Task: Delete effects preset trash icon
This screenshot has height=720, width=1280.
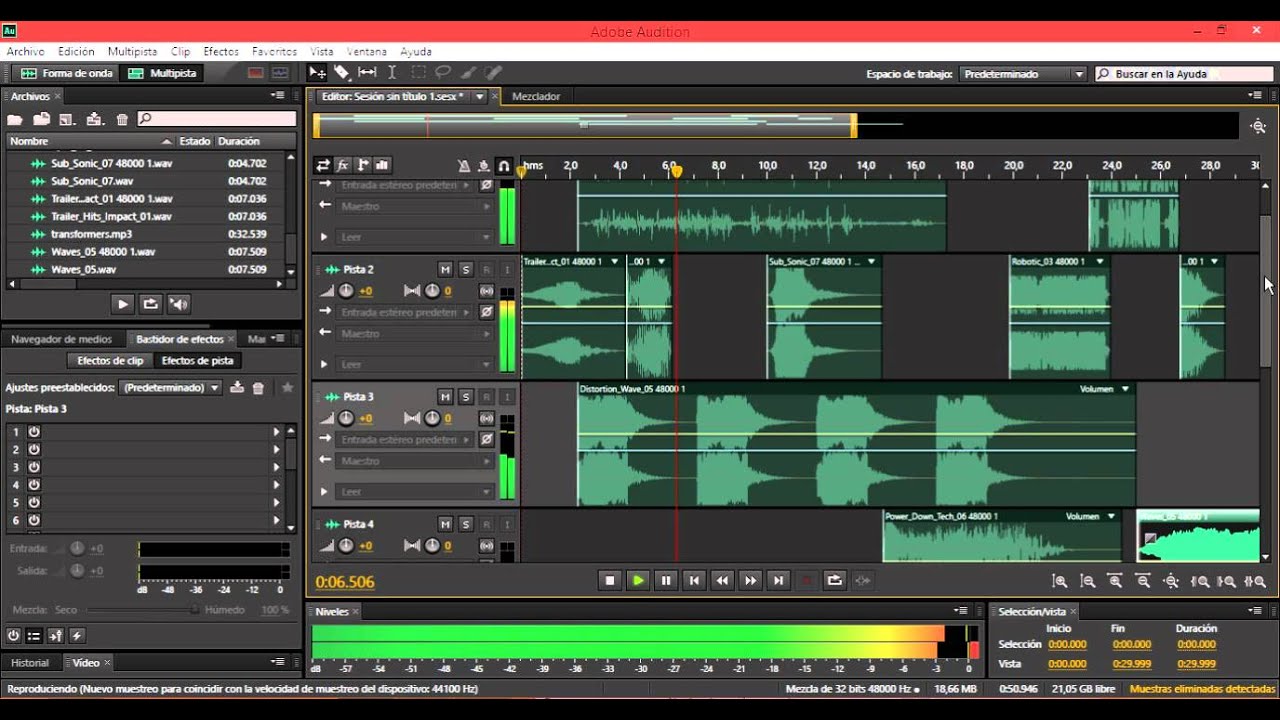Action: click(x=258, y=387)
